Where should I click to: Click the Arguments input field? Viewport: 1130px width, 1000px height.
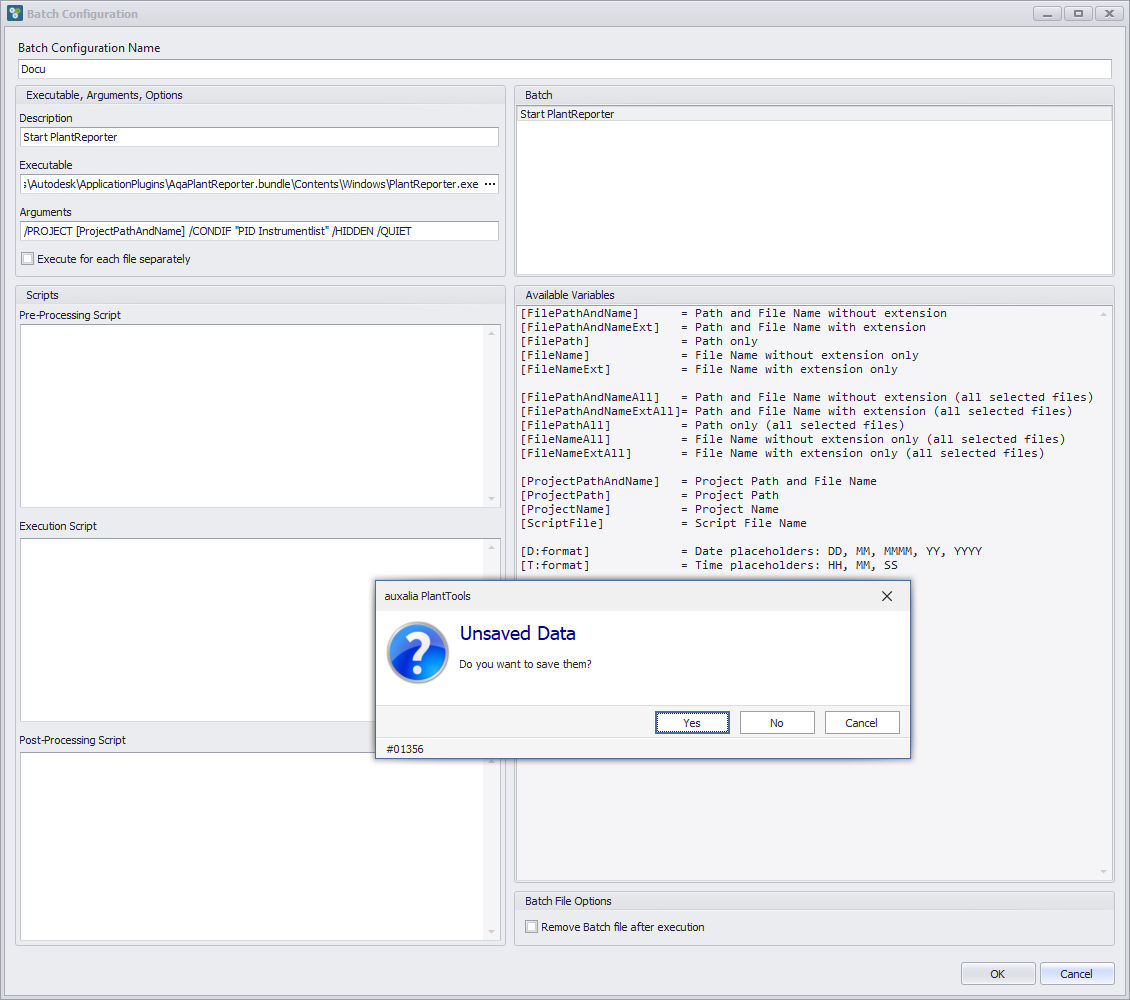click(259, 231)
